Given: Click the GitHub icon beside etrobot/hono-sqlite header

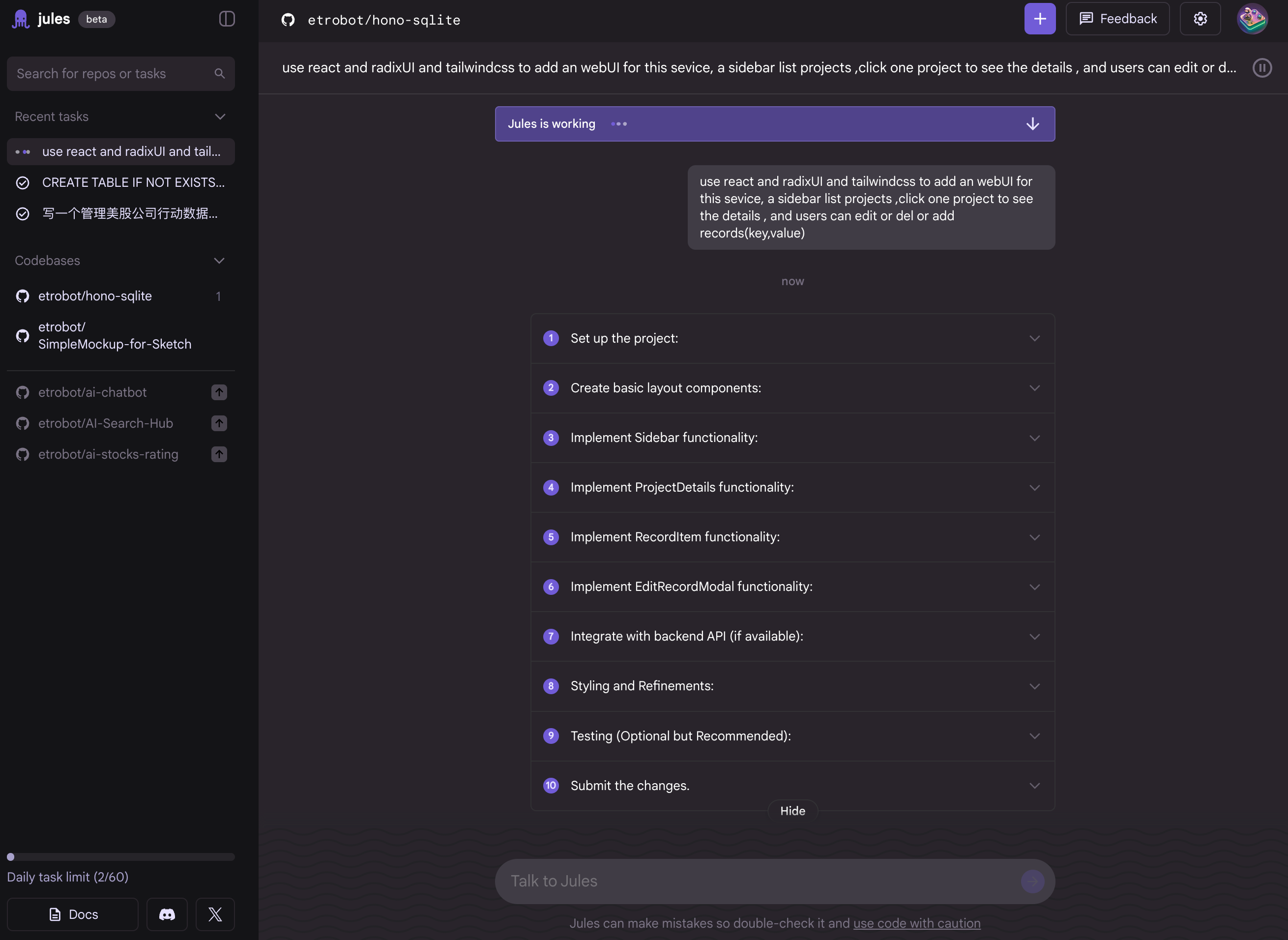Looking at the screenshot, I should (x=288, y=20).
